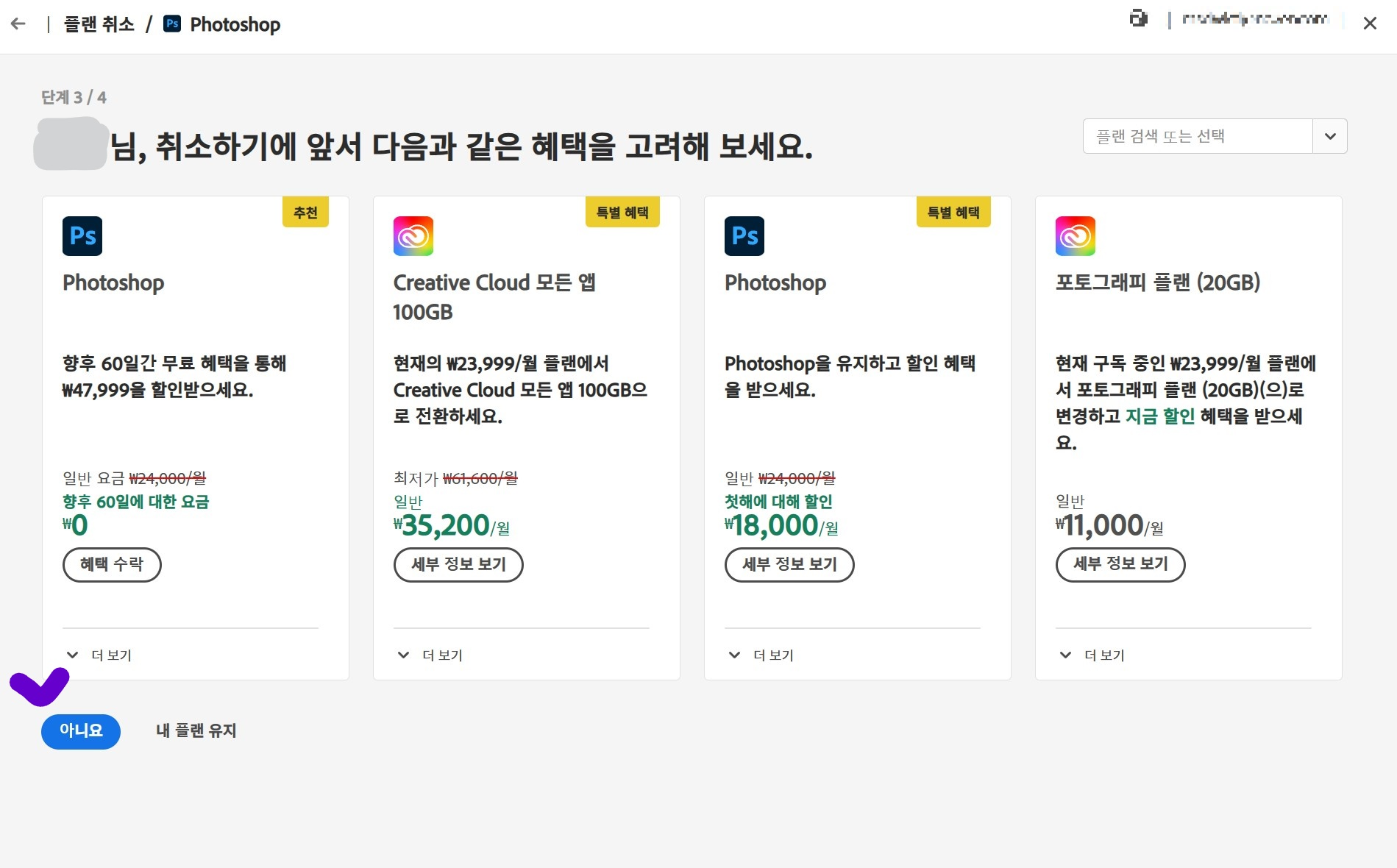This screenshot has height=868, width=1397.
Task: Click the ₩35,200/월 price
Action: (452, 525)
